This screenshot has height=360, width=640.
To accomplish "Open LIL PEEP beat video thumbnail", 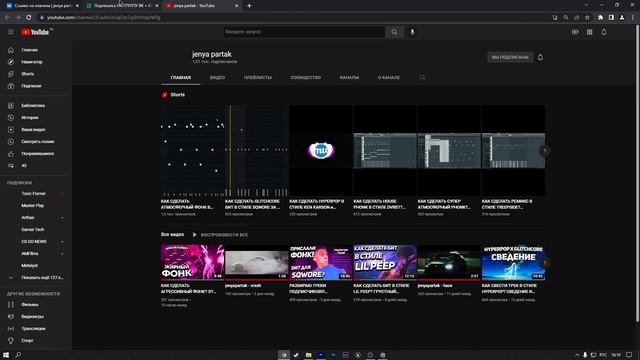I will pyautogui.click(x=385, y=262).
